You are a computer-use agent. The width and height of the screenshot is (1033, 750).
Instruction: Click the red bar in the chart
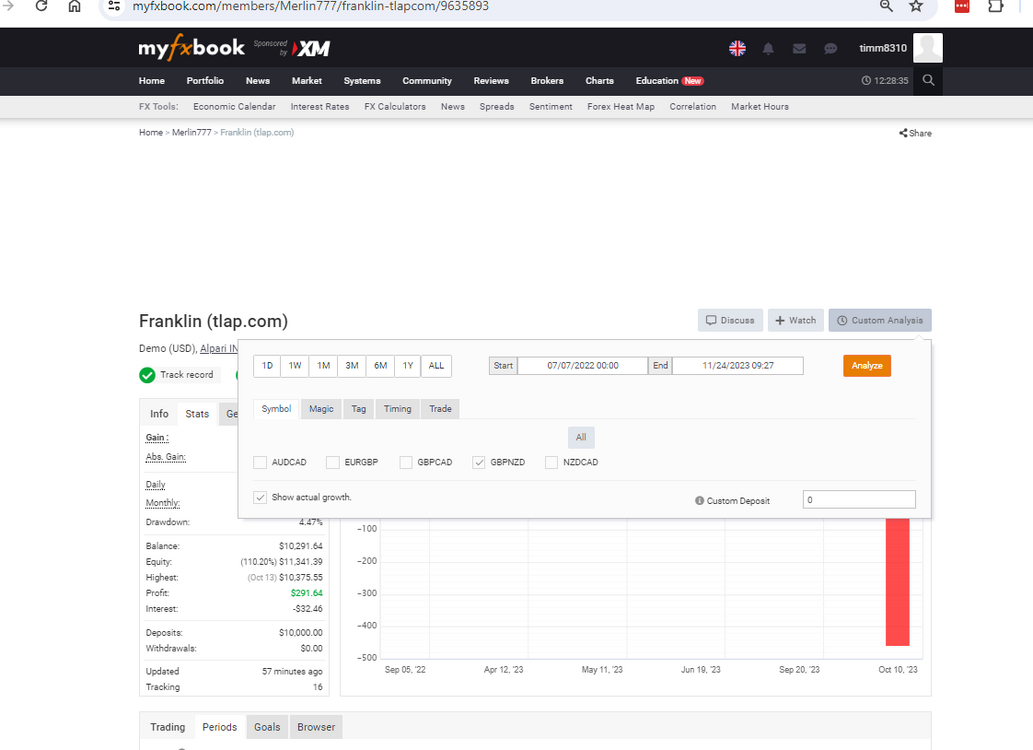click(x=897, y=582)
